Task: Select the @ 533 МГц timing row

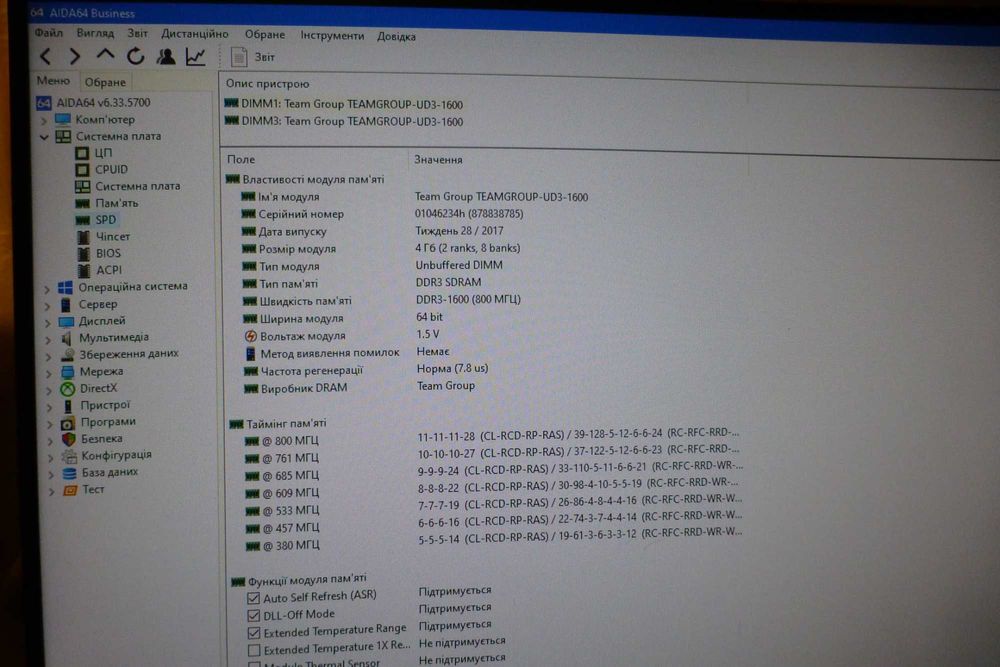Action: [494, 508]
